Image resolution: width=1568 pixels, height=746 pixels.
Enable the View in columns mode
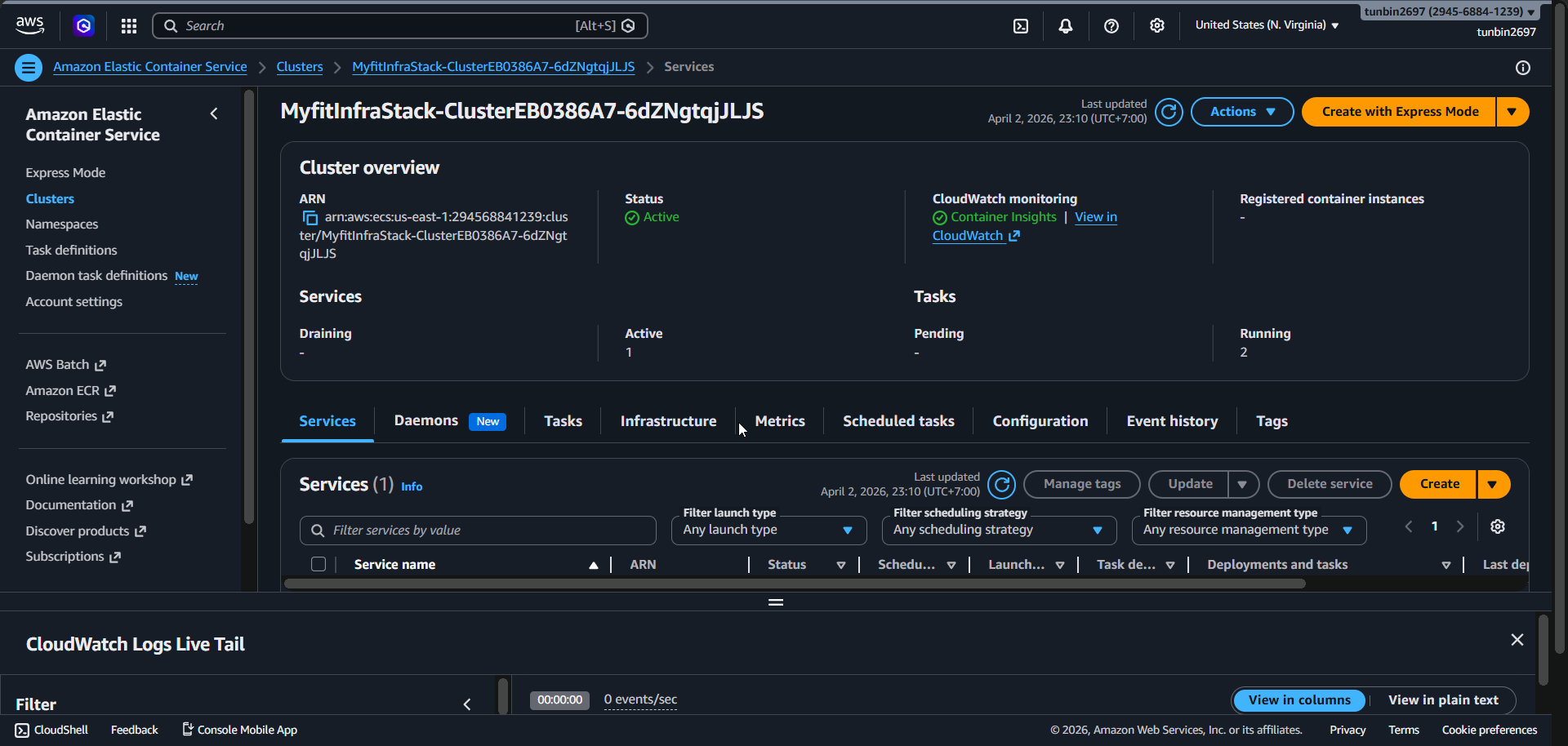(1299, 699)
